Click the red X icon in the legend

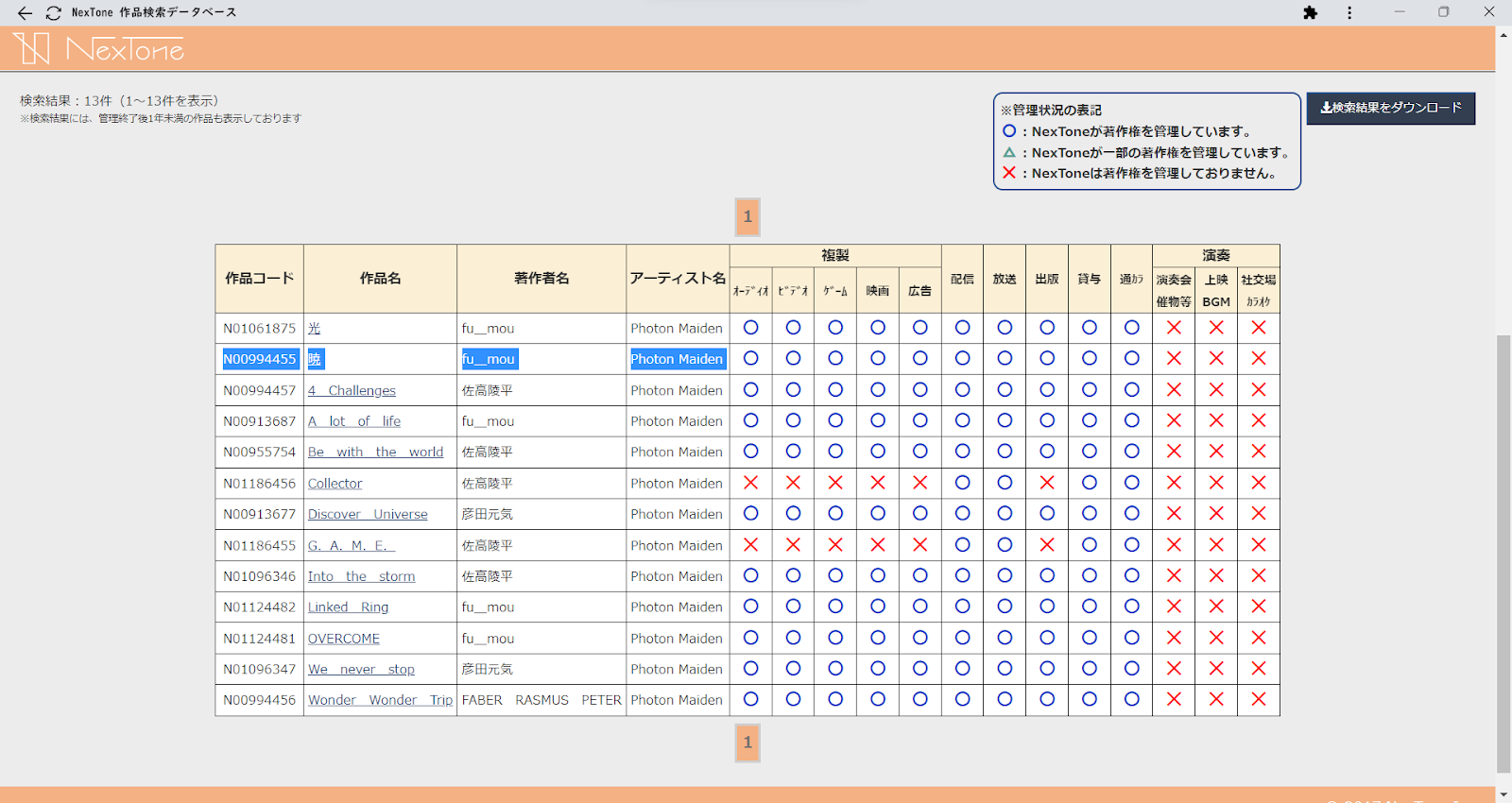(x=1009, y=173)
